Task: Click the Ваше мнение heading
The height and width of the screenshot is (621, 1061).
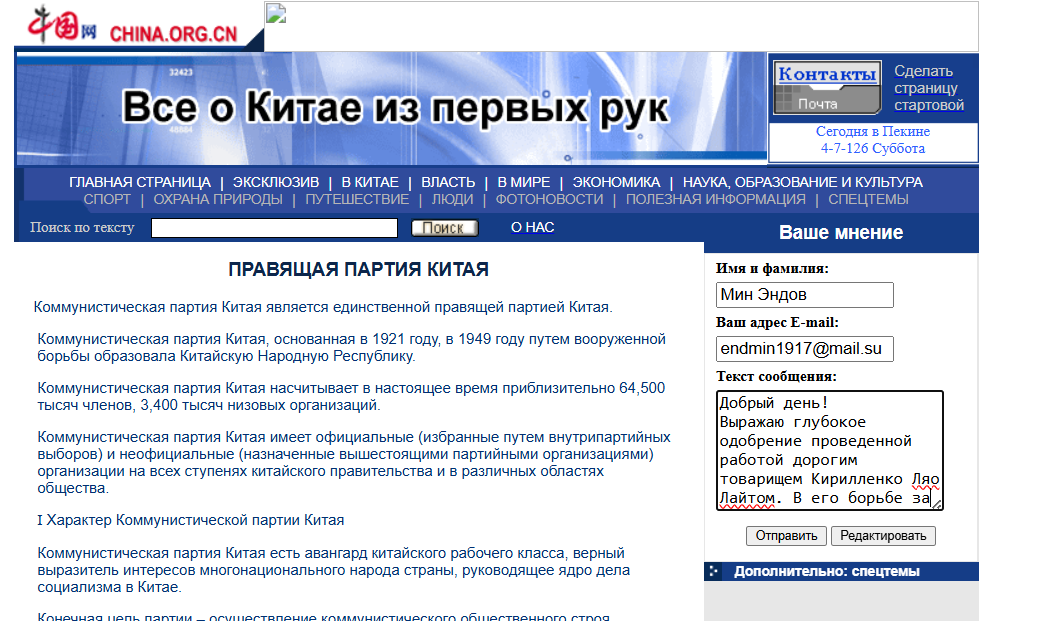Action: [x=841, y=233]
